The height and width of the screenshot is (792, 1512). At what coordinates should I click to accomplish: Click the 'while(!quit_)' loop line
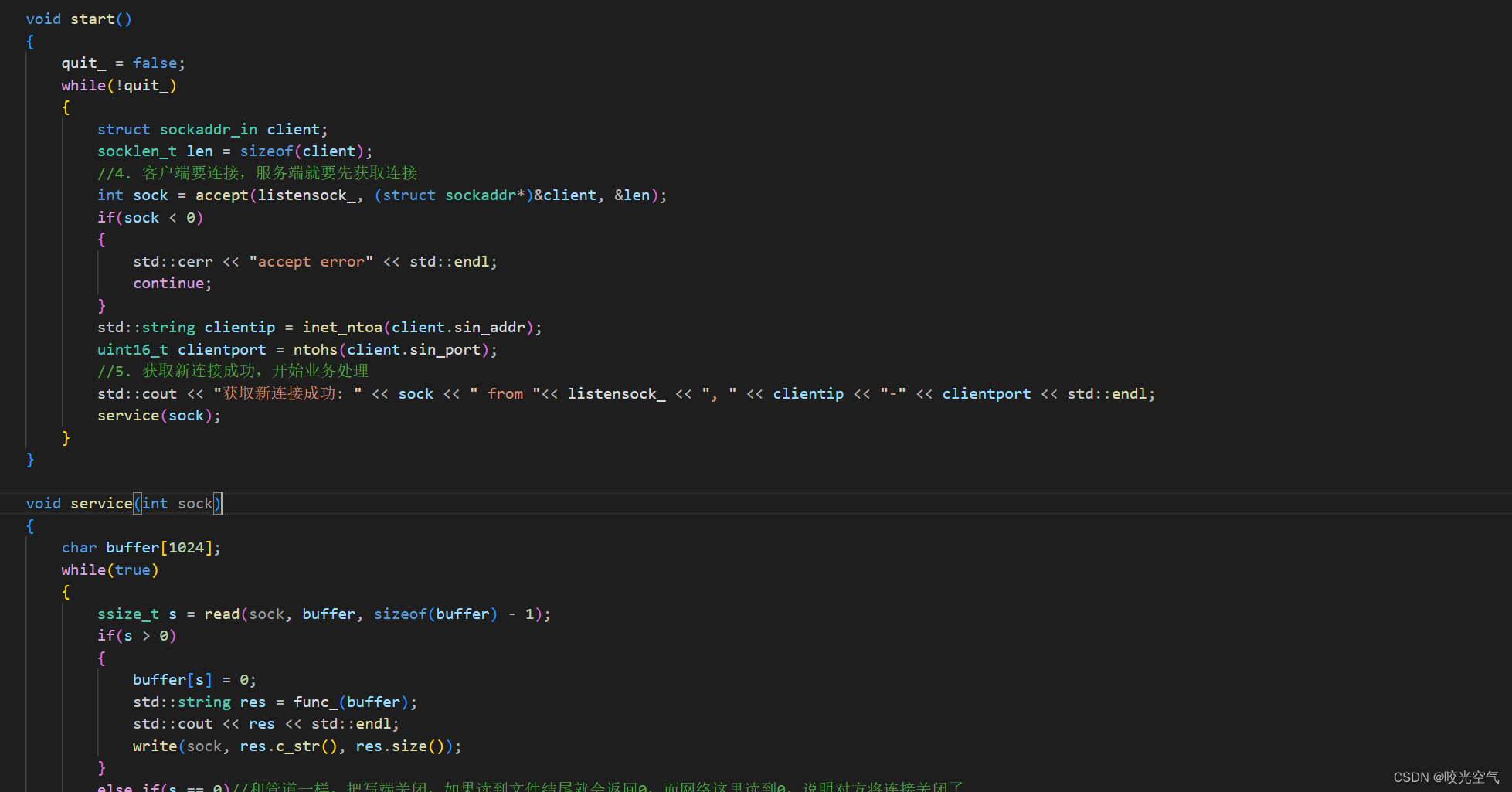tap(119, 86)
